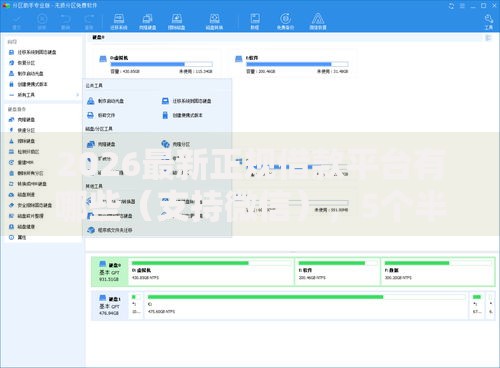
Task: Select sidebar bad sector check operation
Action: click(x=24, y=152)
